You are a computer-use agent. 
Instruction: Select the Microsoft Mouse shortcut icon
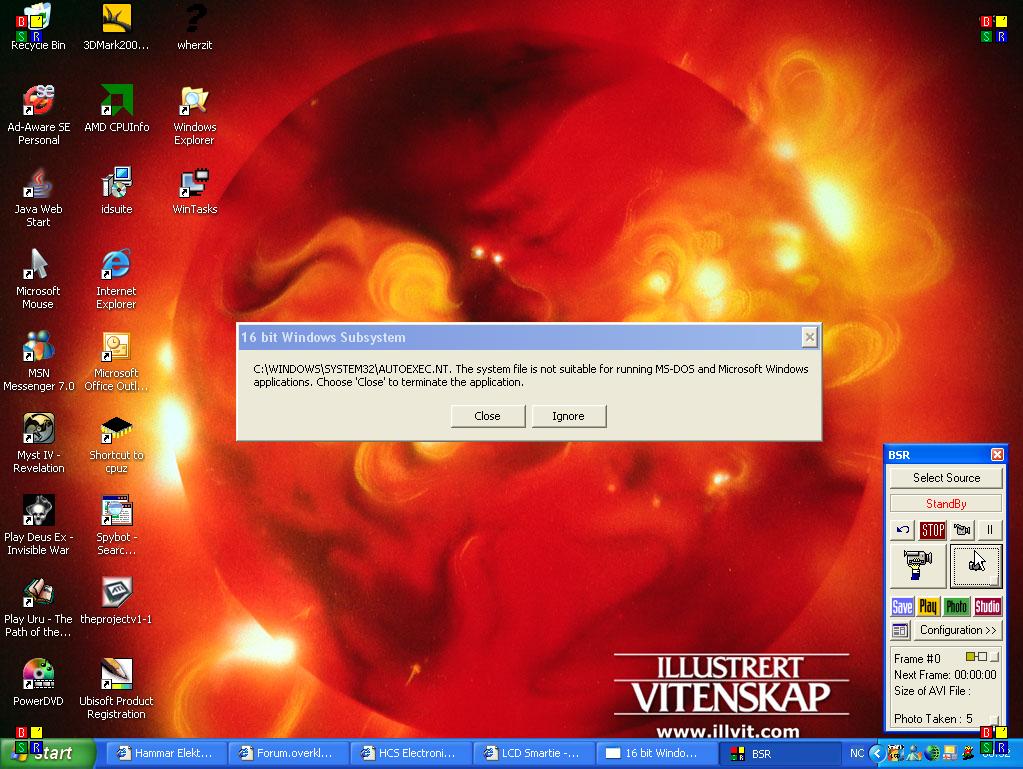pyautogui.click(x=38, y=280)
